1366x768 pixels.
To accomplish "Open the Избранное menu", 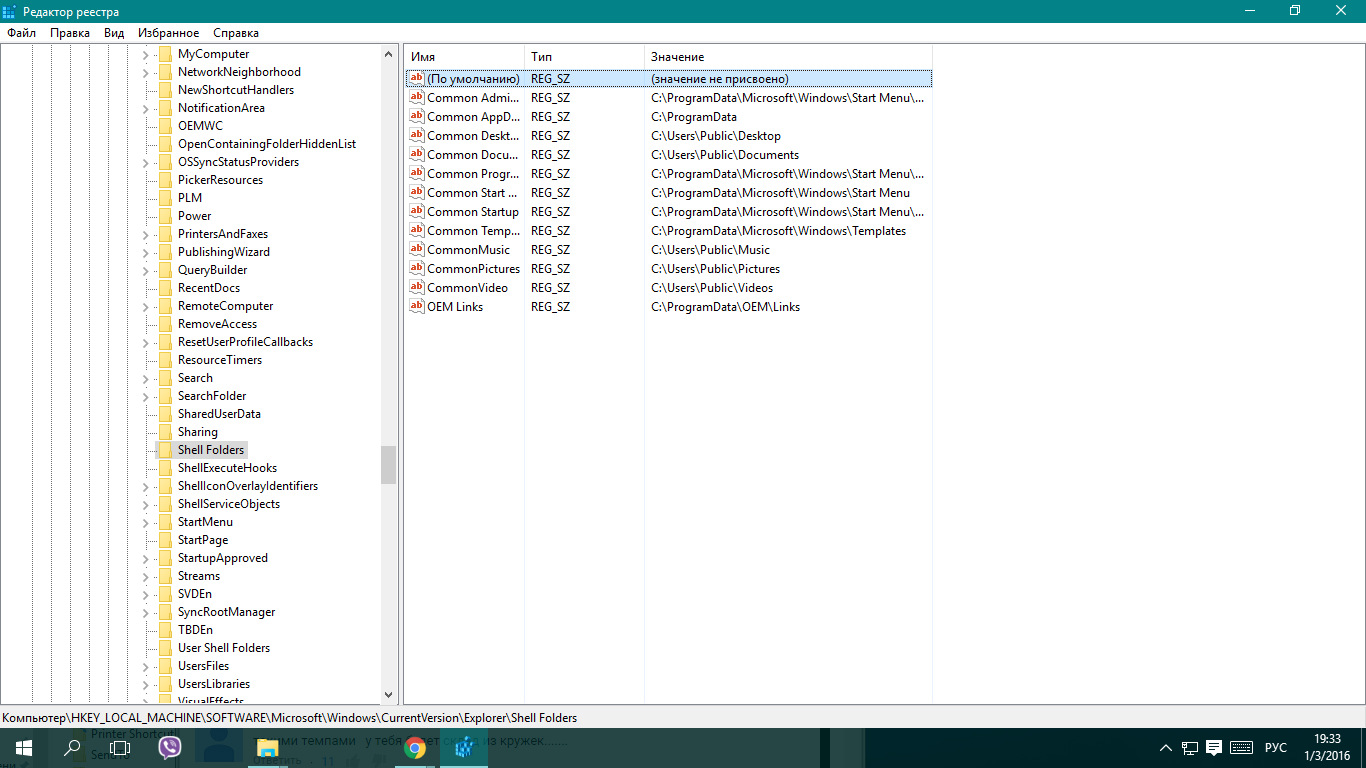I will click(x=168, y=33).
